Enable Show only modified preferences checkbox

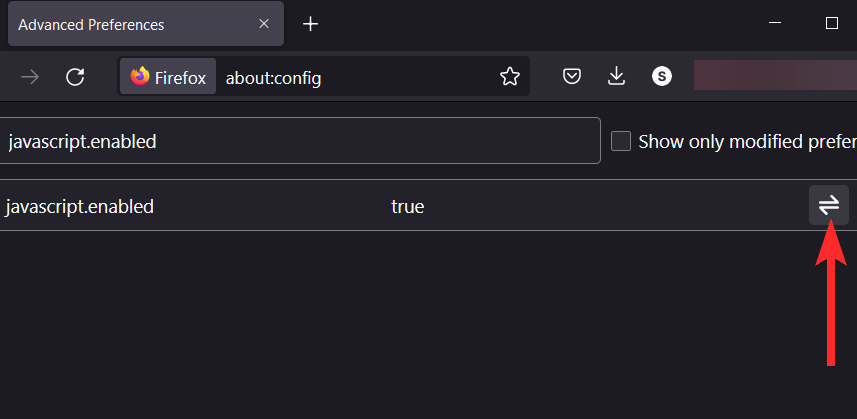621,141
